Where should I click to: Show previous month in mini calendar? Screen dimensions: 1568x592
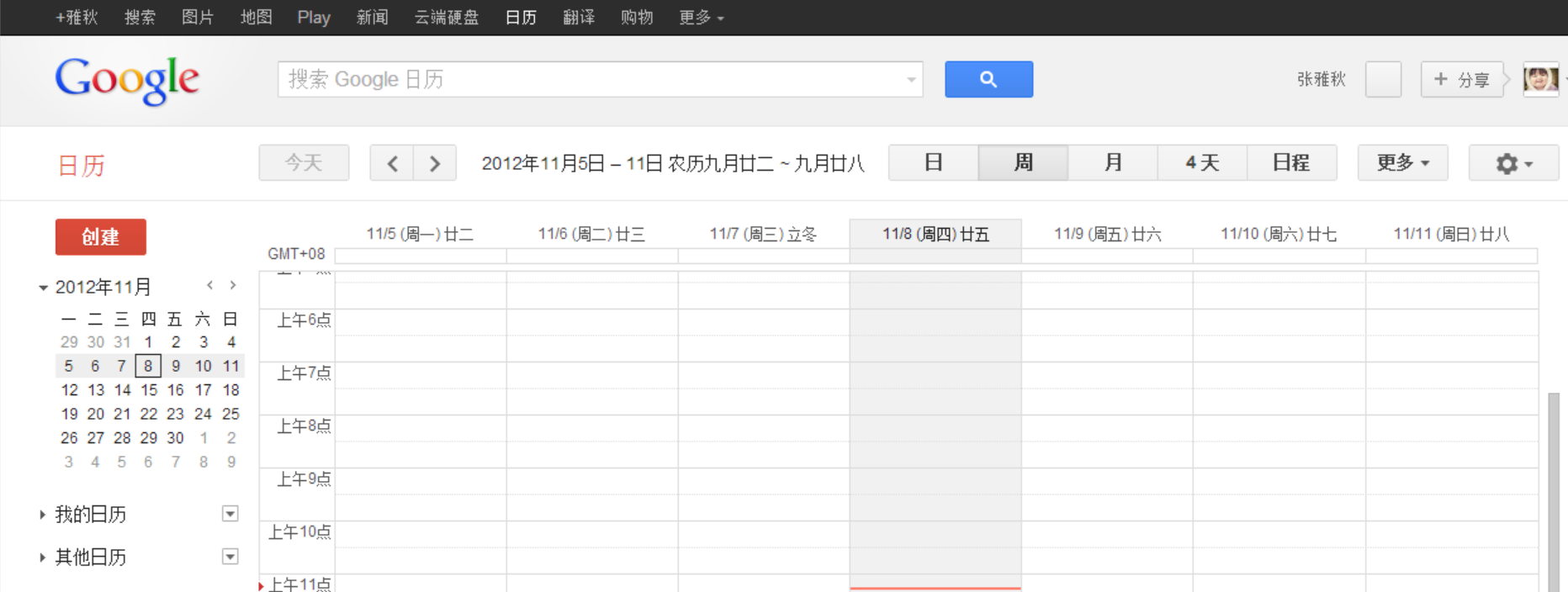click(x=209, y=286)
